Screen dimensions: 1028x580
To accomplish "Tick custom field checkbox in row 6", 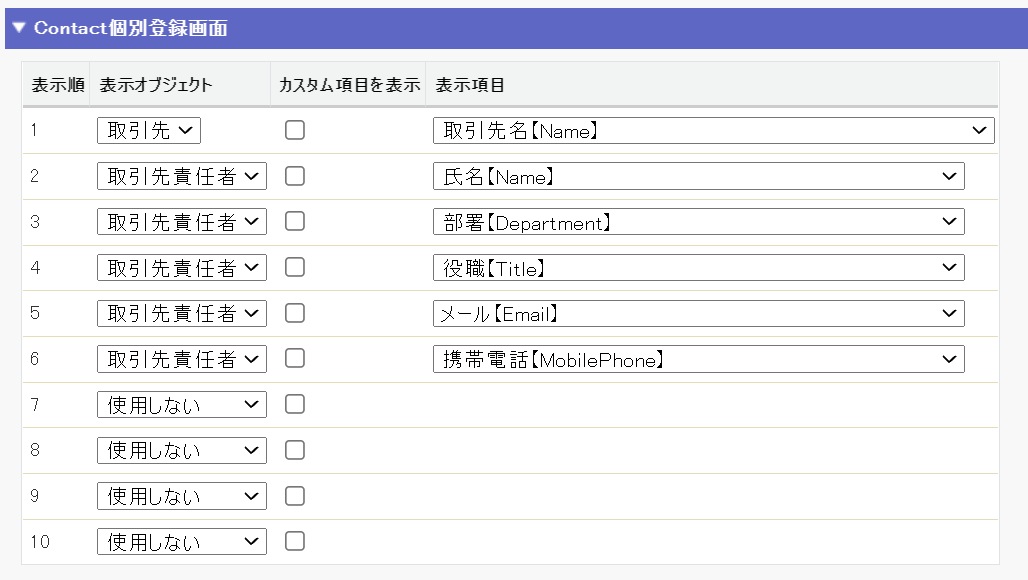I will click(295, 358).
